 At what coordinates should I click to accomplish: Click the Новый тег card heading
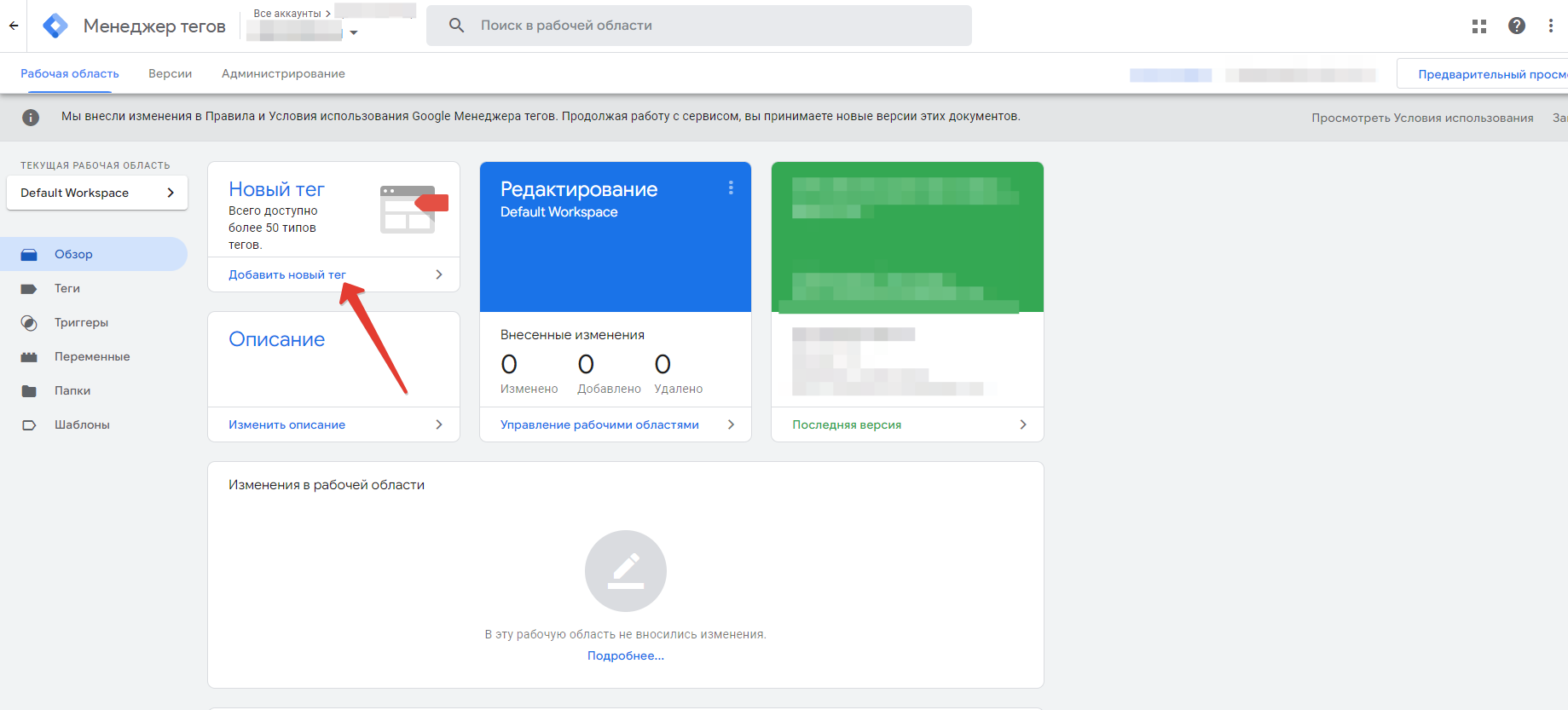[276, 189]
